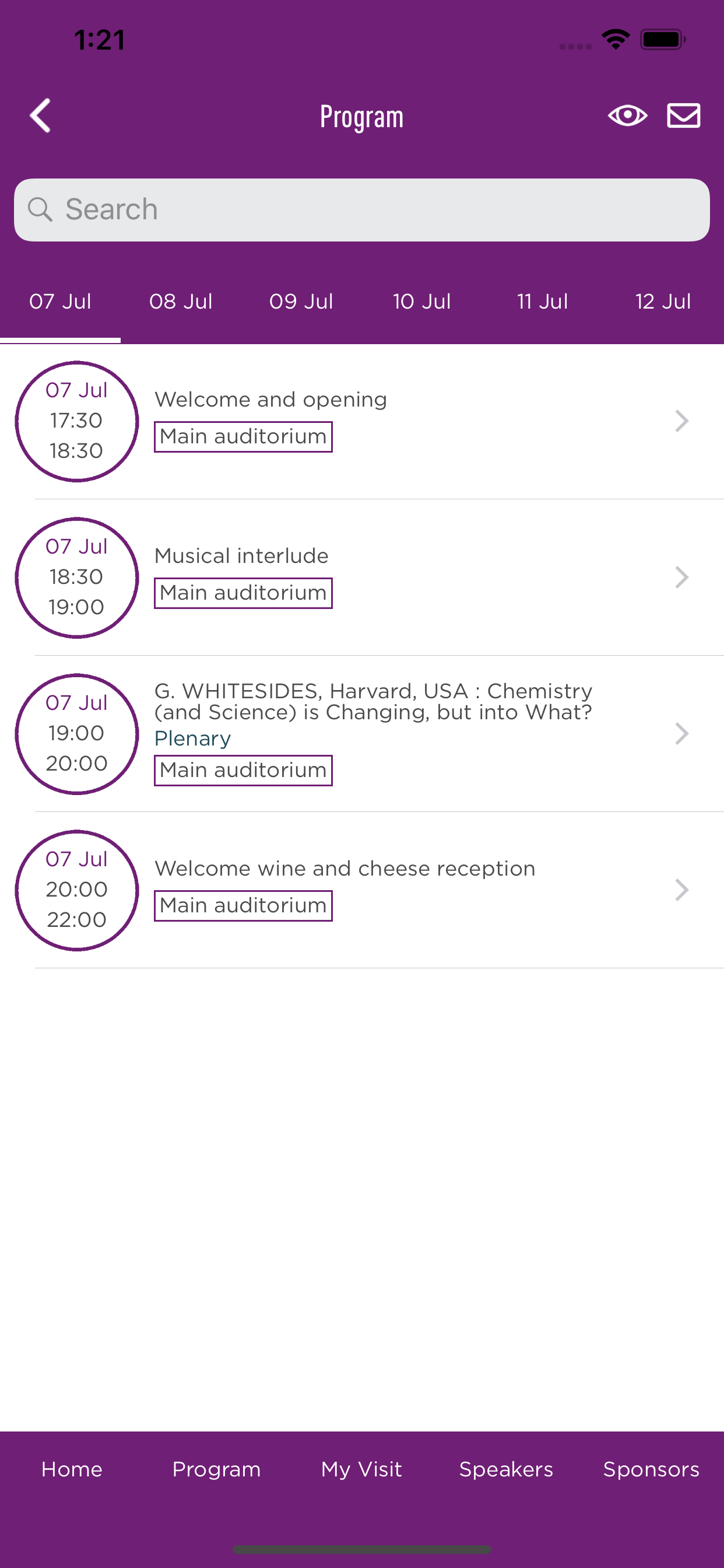Toggle the eye visibility icon
This screenshot has height=1568, width=724.
click(627, 116)
